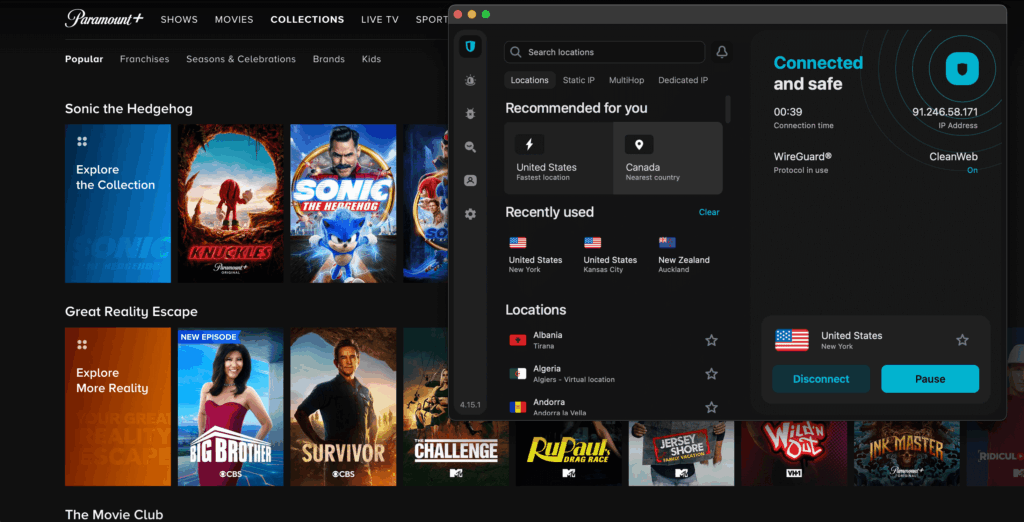Pause the VPN connection
Image resolution: width=1024 pixels, height=522 pixels.
(929, 379)
